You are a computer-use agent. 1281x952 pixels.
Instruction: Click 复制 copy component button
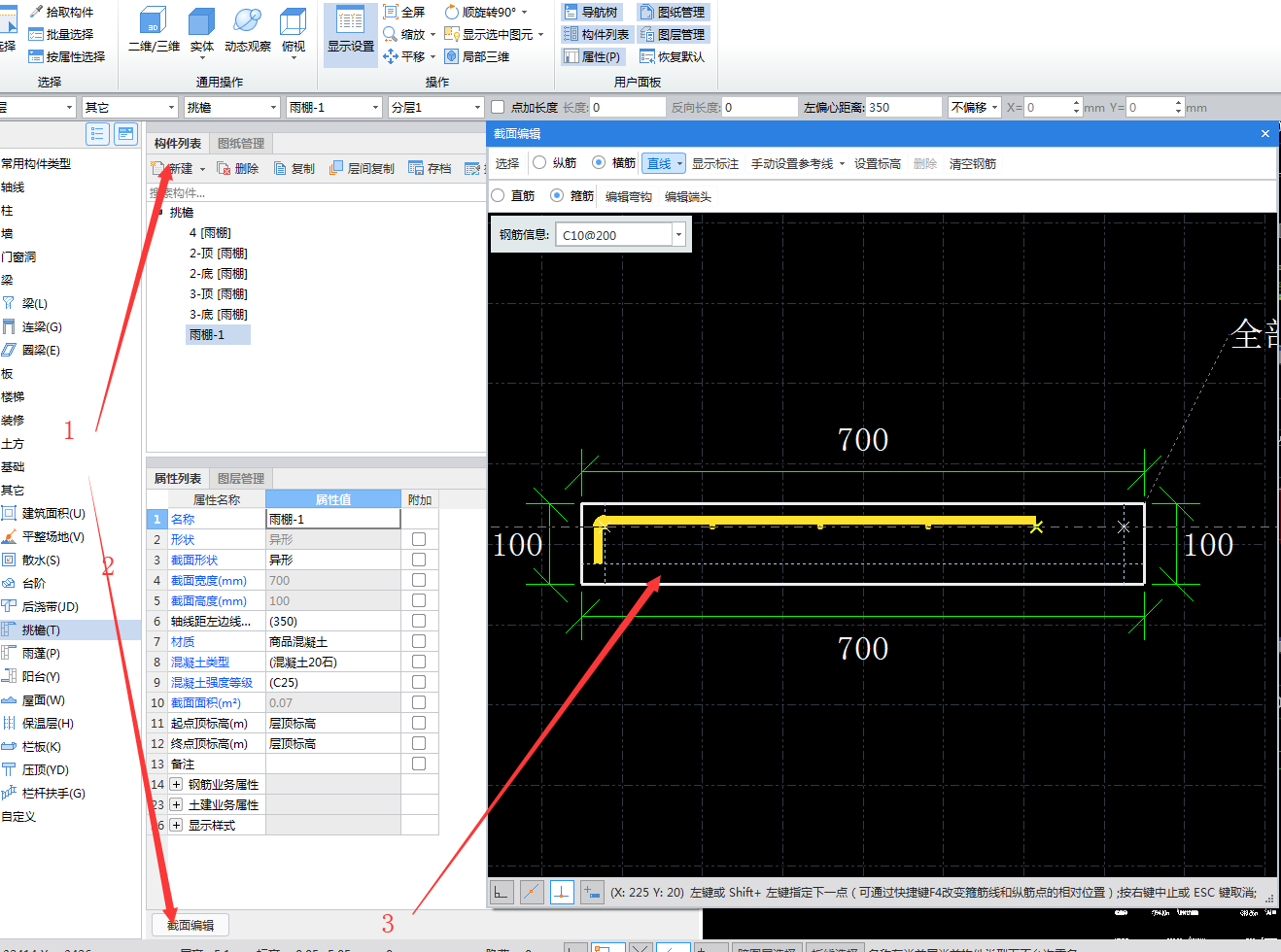[x=294, y=168]
